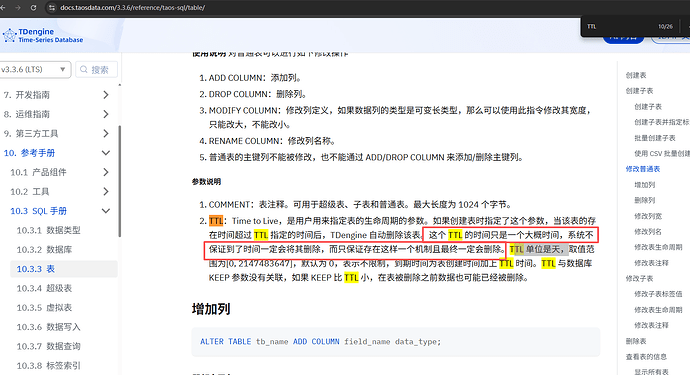This screenshot has height=375, width=690.
Task: Open 7. 开发指南 in sidebar
Action: coord(26,95)
